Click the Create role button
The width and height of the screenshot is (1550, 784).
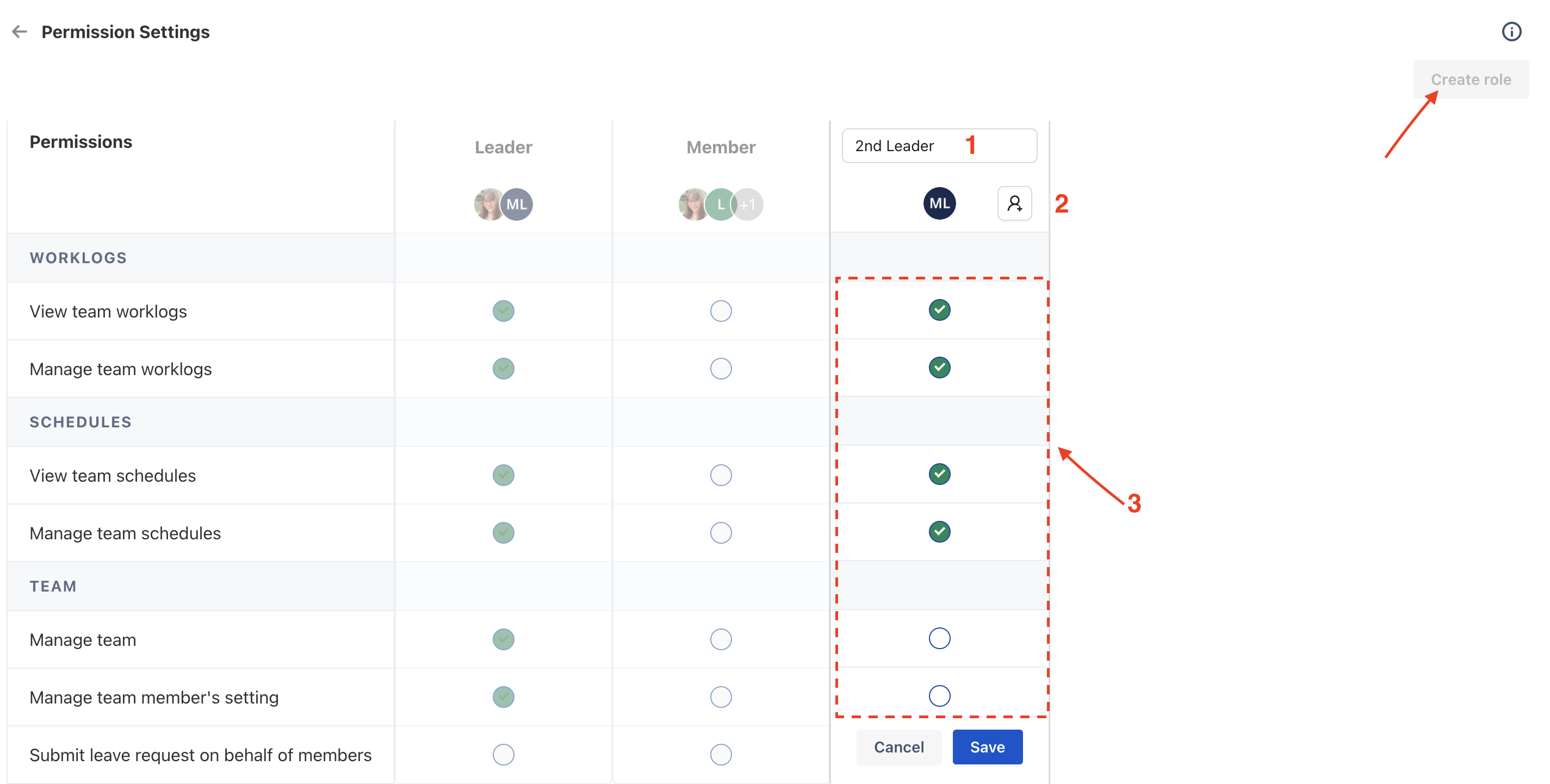tap(1471, 79)
